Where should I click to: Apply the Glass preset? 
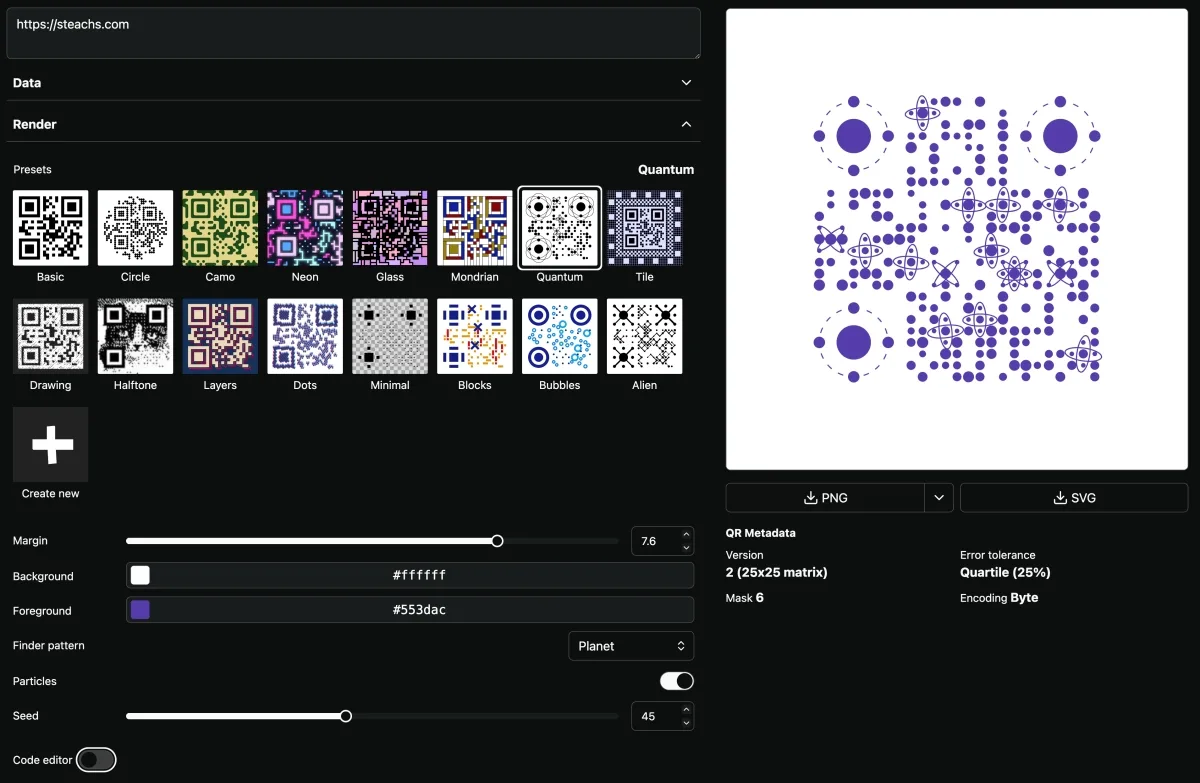click(x=390, y=228)
